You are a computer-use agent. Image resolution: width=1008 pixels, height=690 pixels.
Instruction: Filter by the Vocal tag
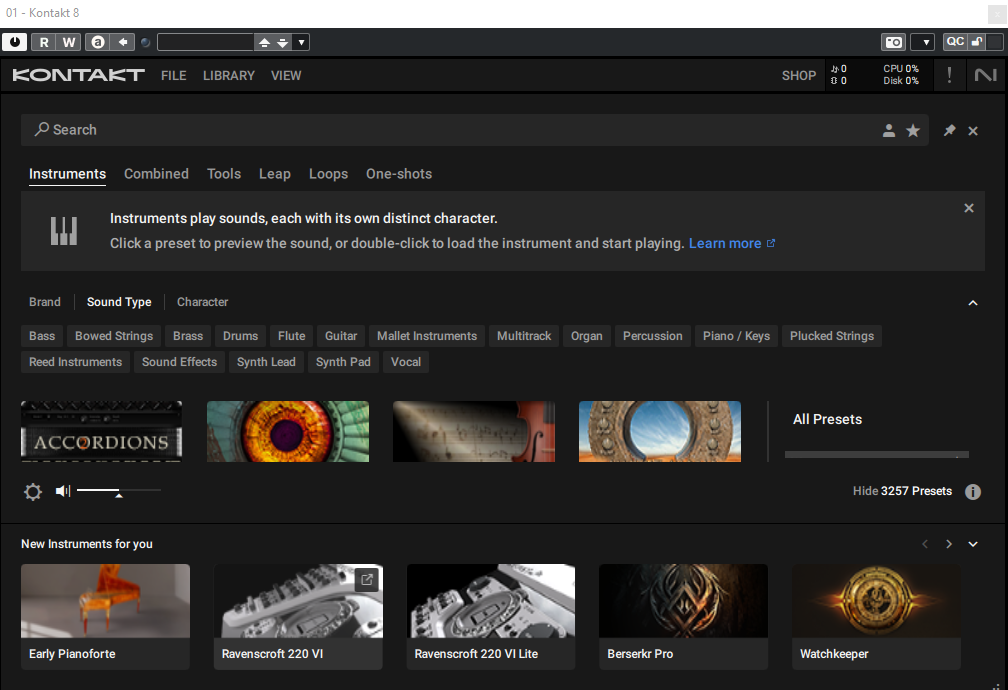click(406, 362)
